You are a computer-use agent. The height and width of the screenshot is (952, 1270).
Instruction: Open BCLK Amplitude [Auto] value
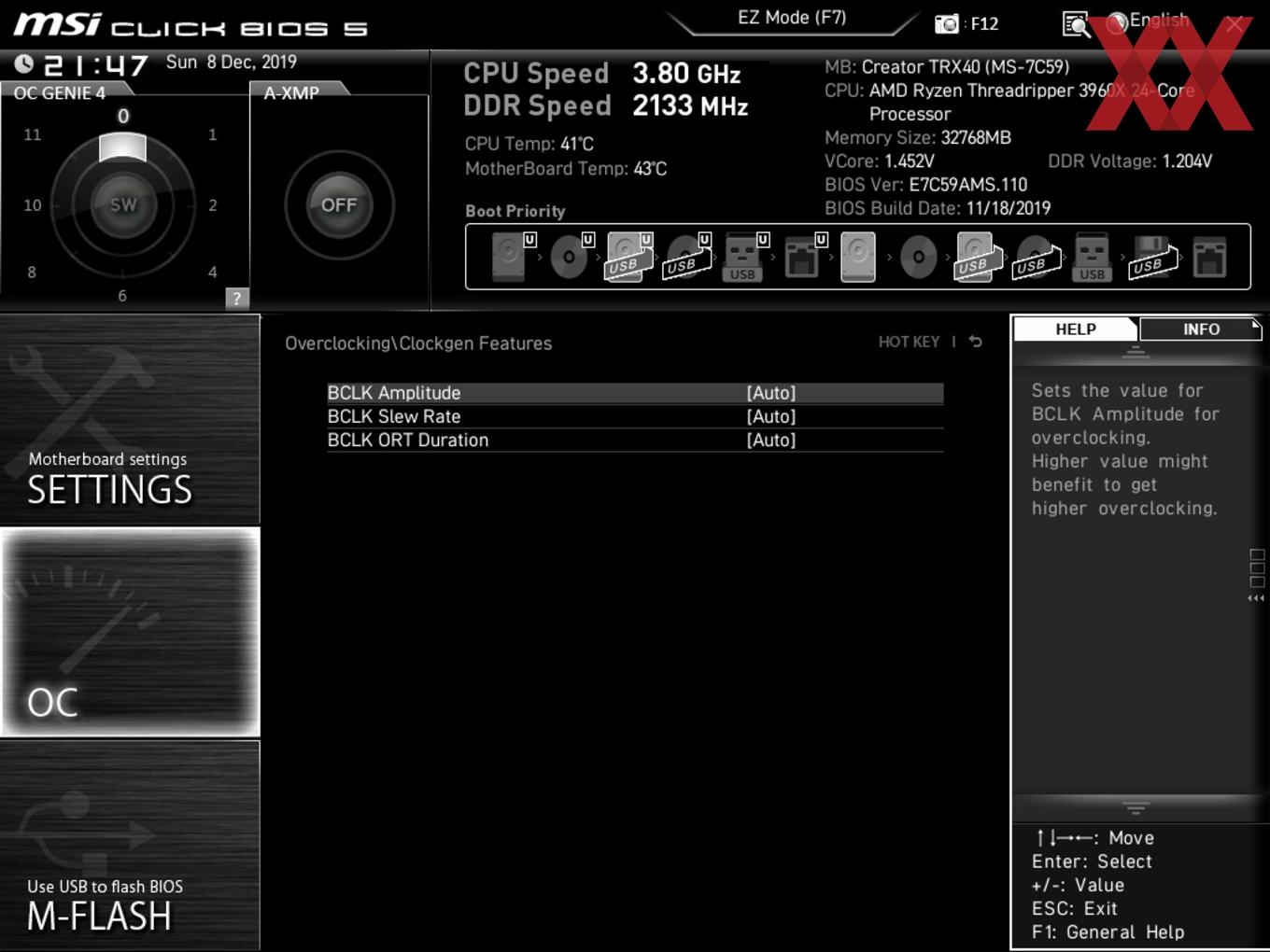771,393
